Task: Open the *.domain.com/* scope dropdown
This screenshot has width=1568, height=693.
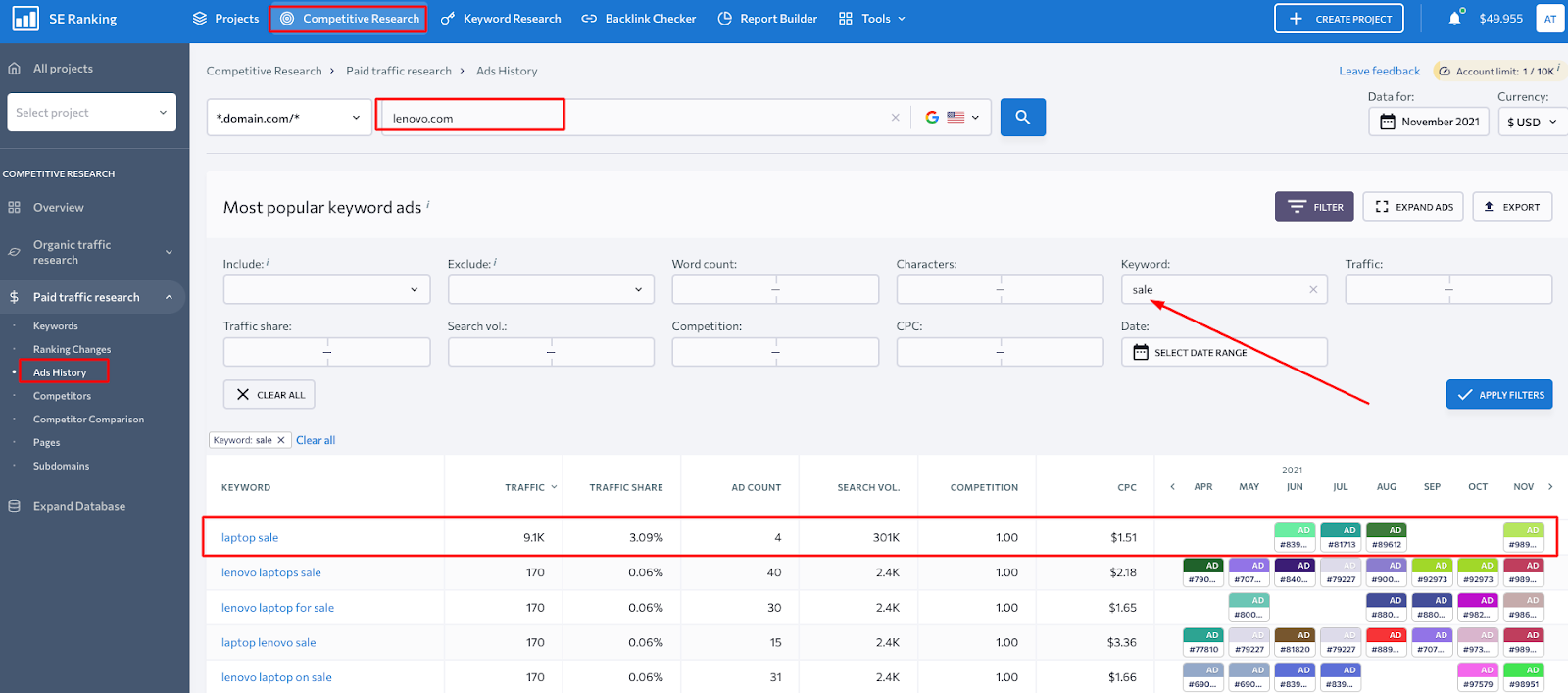Action: pos(289,118)
